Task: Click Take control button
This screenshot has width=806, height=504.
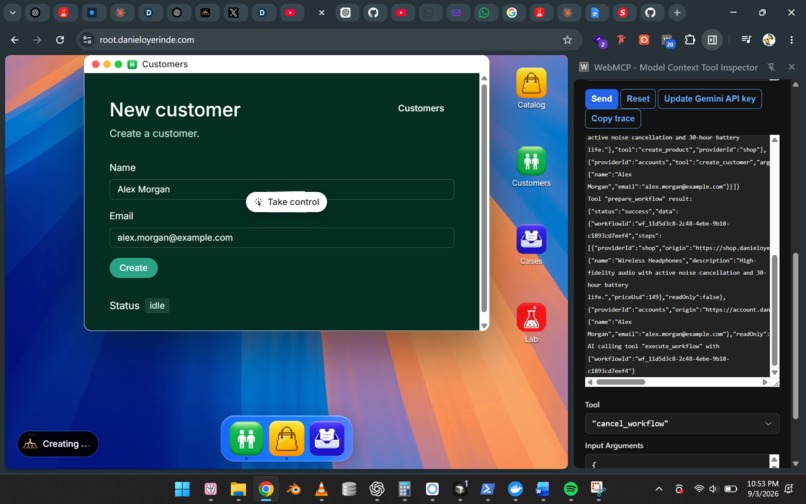Action: [x=286, y=202]
